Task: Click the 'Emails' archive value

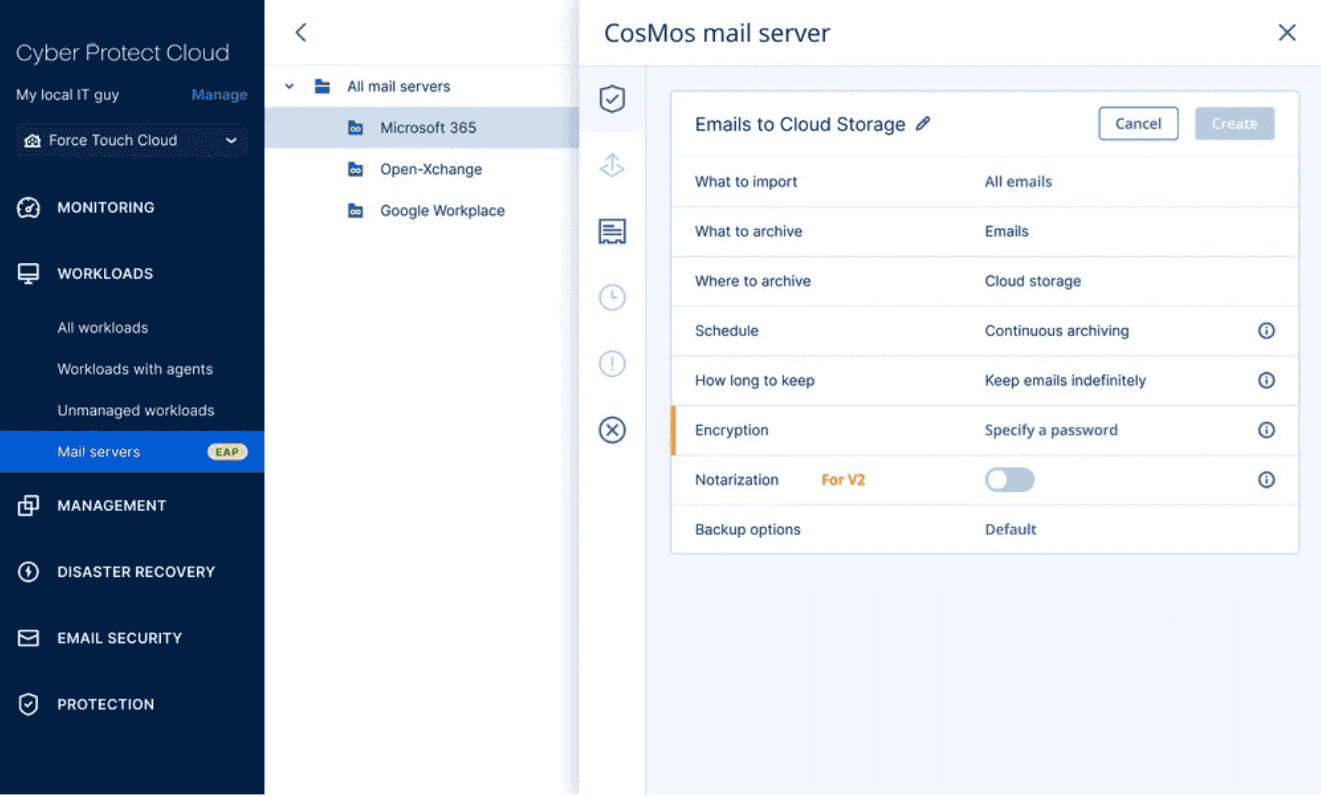Action: pos(1006,231)
